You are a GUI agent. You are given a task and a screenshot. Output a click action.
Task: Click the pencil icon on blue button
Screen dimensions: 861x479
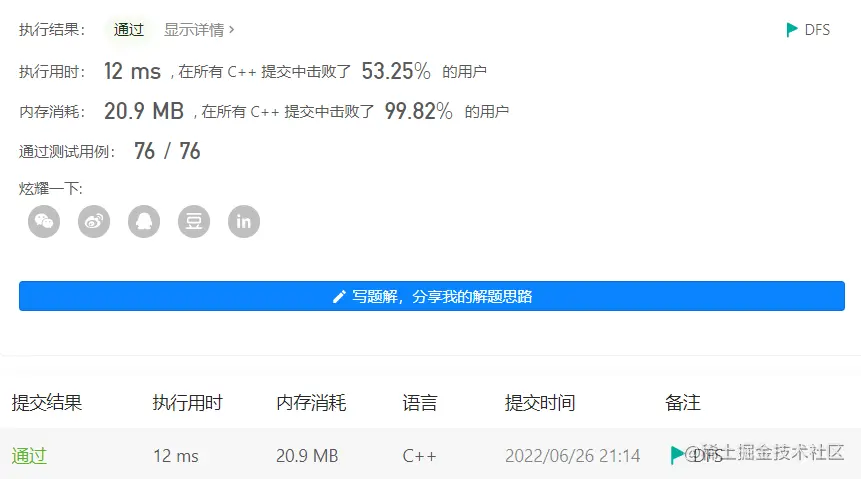[x=339, y=297]
